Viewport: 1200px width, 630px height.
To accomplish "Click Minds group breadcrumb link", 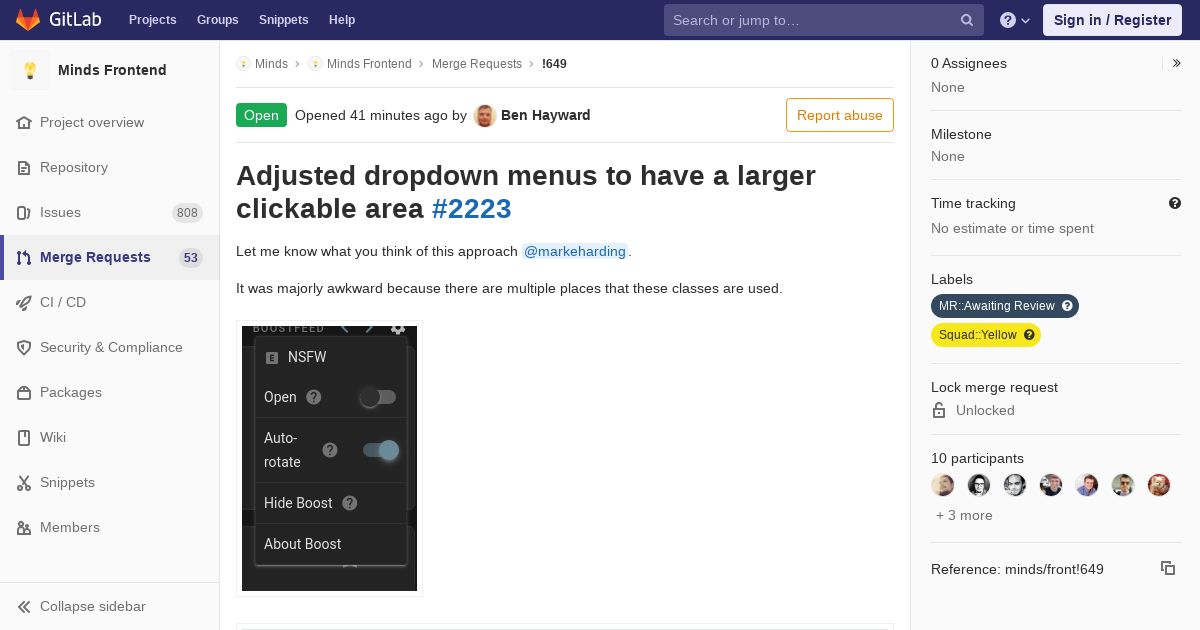I will (x=271, y=64).
